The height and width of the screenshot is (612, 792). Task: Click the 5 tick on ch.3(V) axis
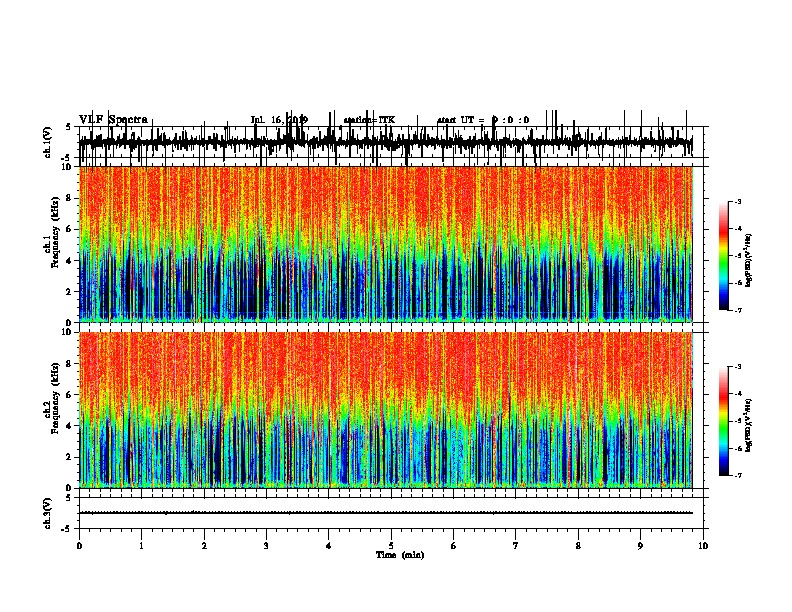tap(69, 498)
